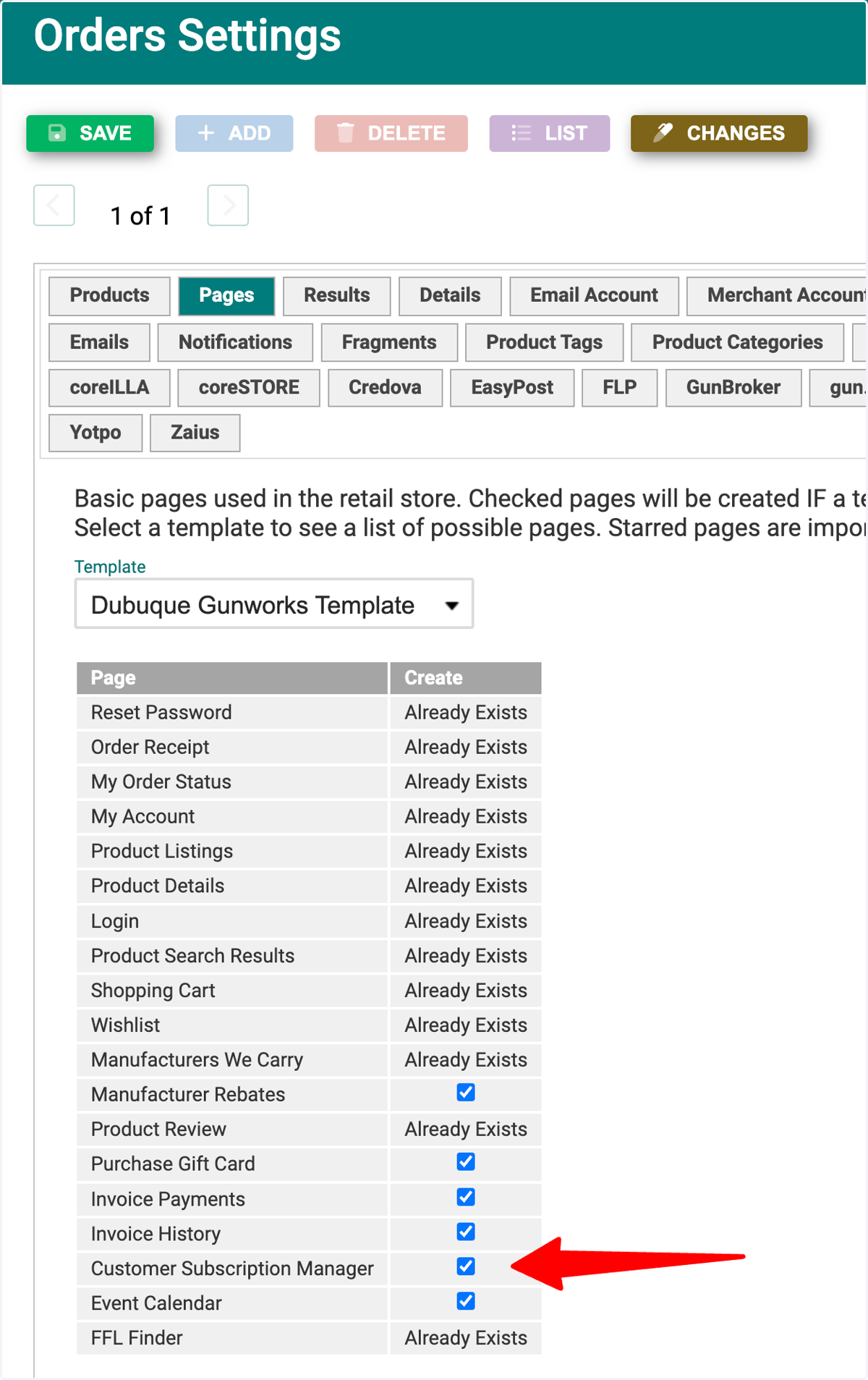Viewport: 868px width, 1380px height.
Task: Switch to the Products tab
Action: (x=109, y=296)
